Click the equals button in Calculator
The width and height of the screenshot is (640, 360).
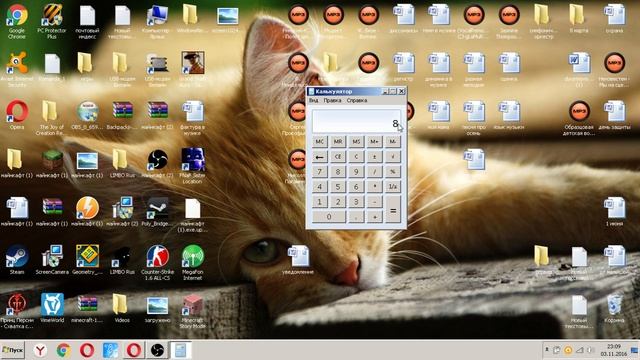point(393,210)
